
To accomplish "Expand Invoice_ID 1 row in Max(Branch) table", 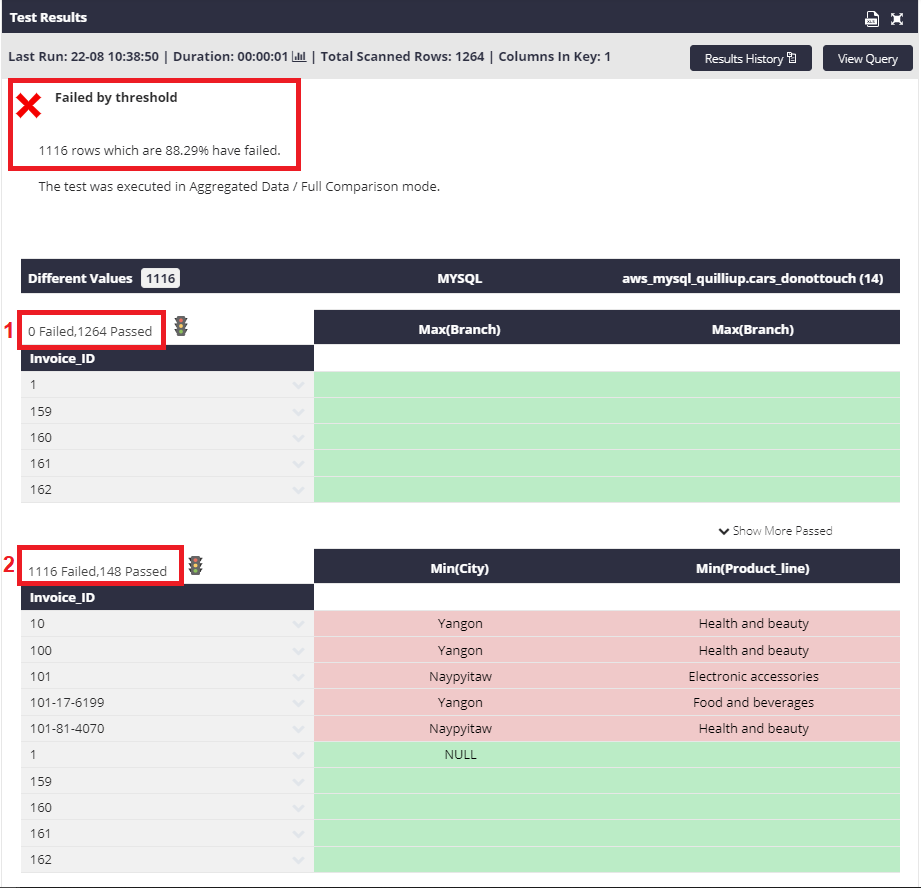I will click(298, 385).
